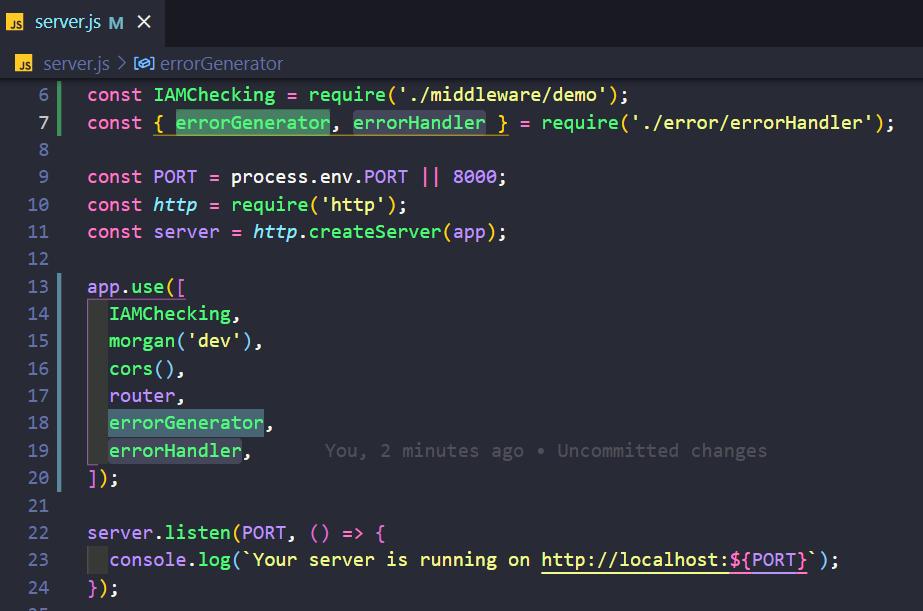
Task: Click the PORT constant on line 9
Action: (x=174, y=176)
